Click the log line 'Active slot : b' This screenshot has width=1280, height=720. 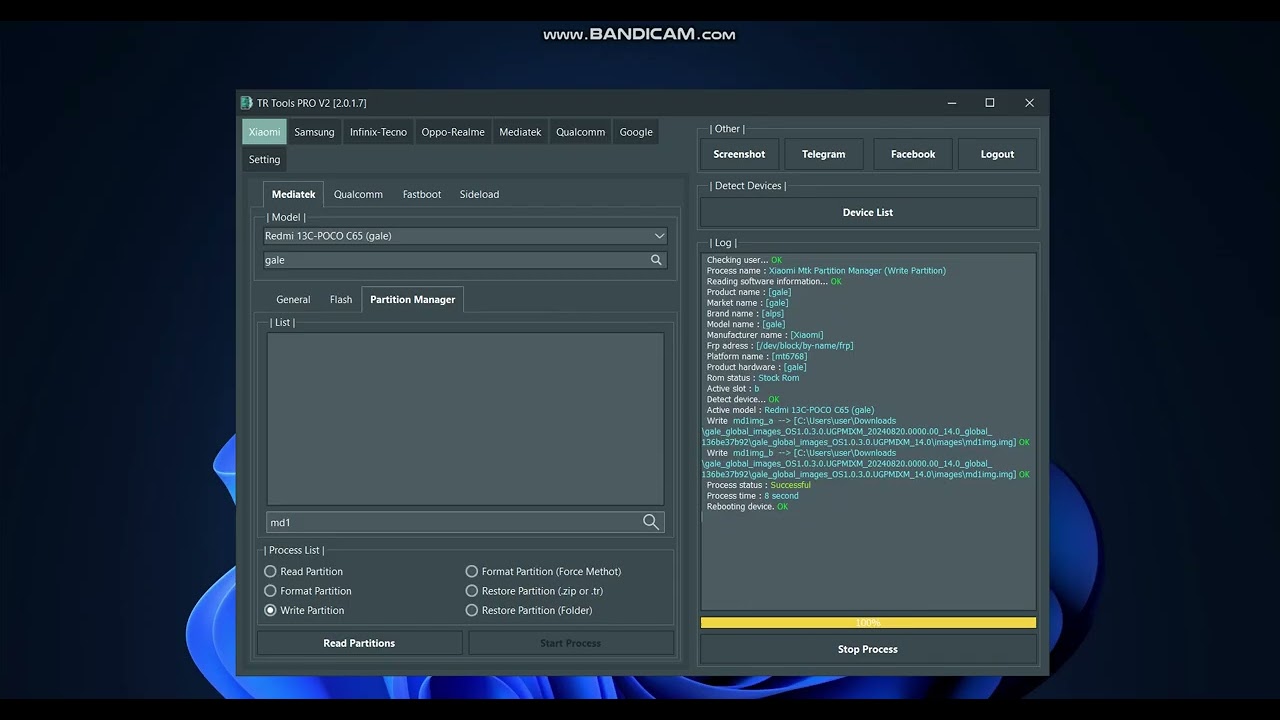click(733, 389)
